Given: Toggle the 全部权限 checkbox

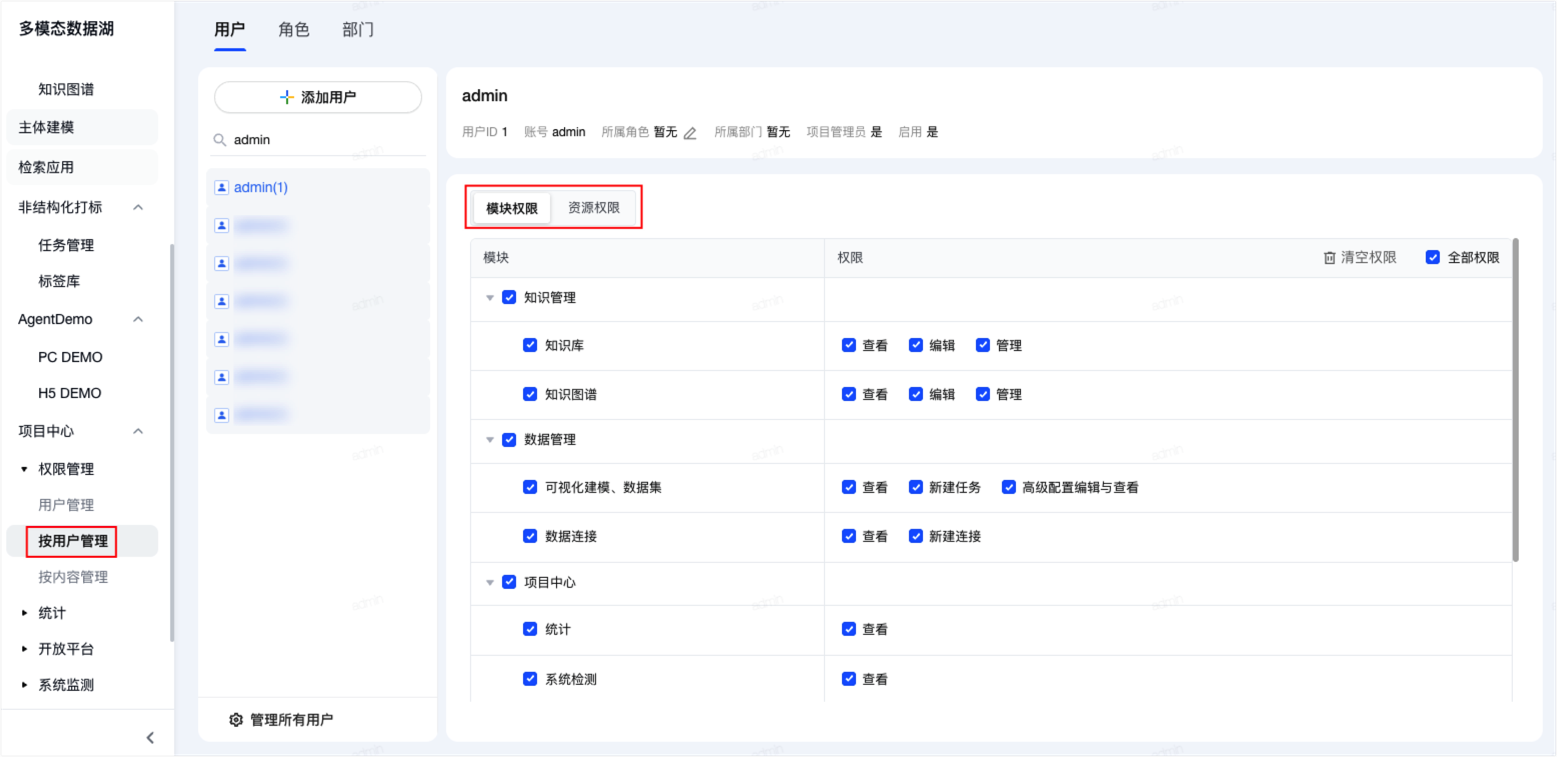Looking at the screenshot, I should [1433, 257].
